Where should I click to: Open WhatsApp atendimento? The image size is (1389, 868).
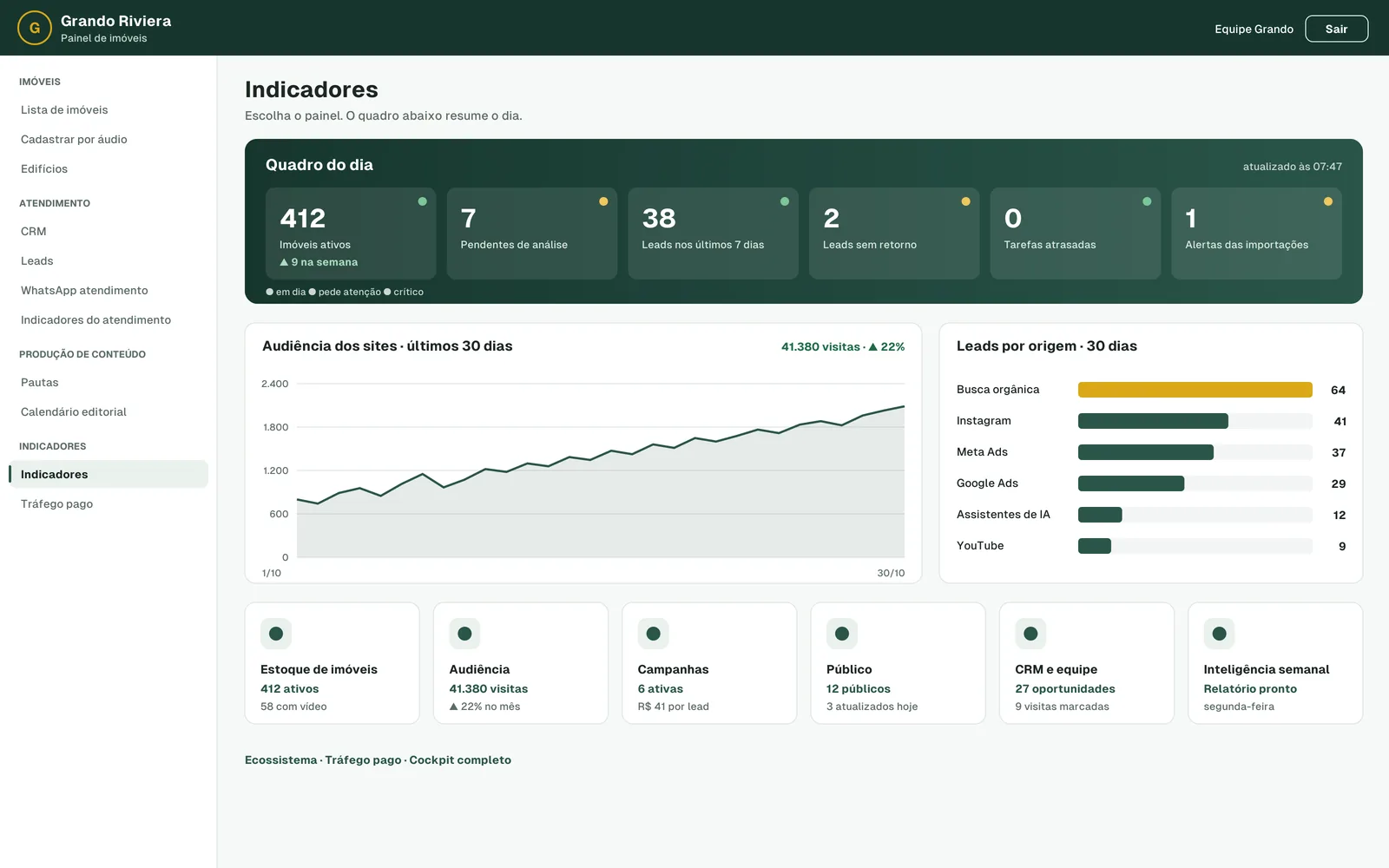(109, 291)
